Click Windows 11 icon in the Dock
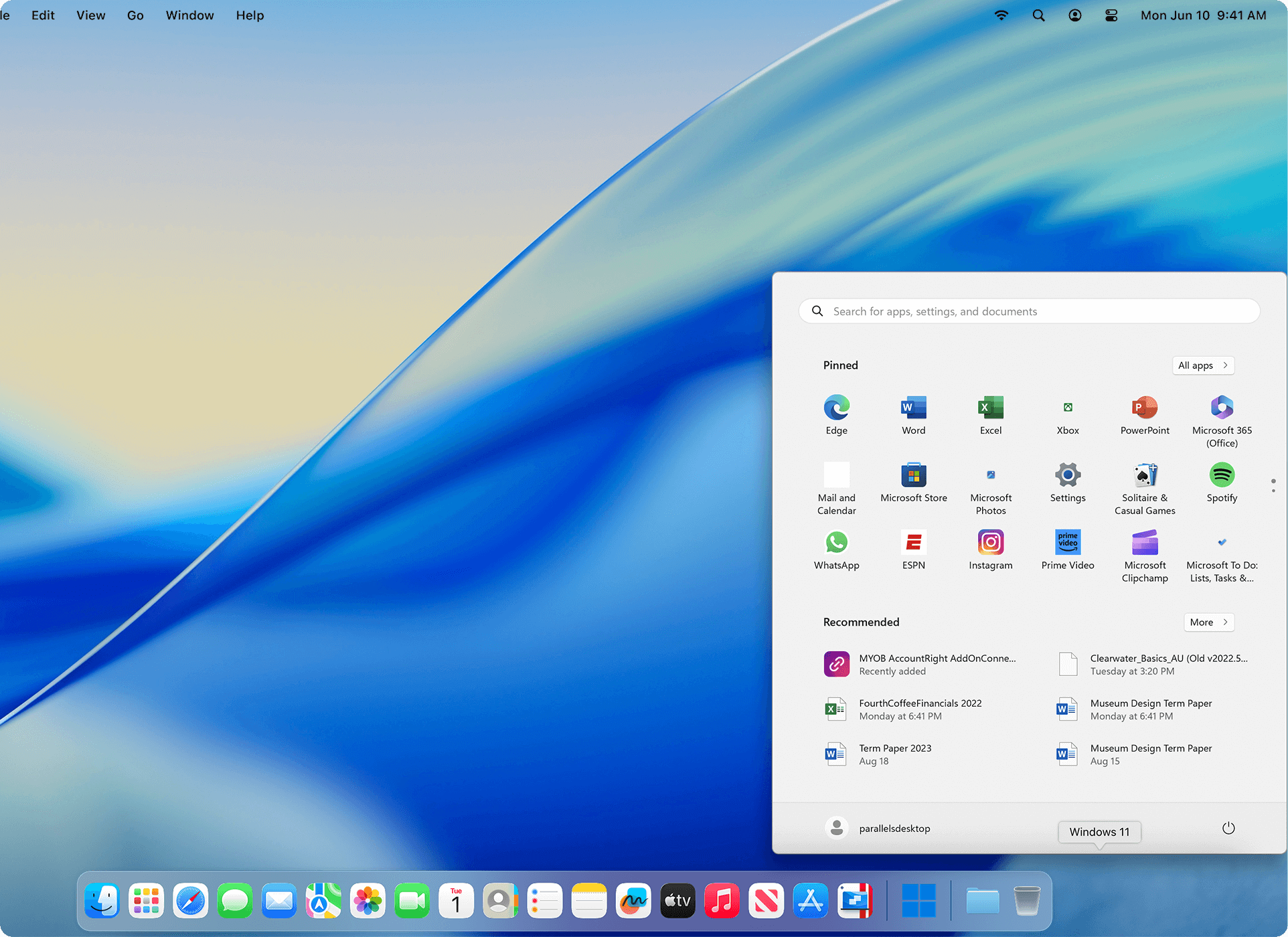The image size is (1288, 937). tap(918, 901)
